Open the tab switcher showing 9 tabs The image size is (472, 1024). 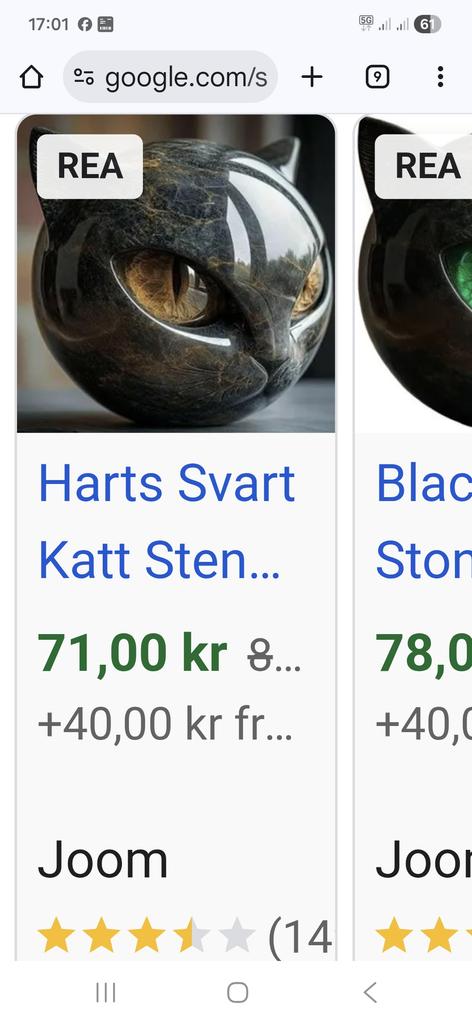click(377, 77)
